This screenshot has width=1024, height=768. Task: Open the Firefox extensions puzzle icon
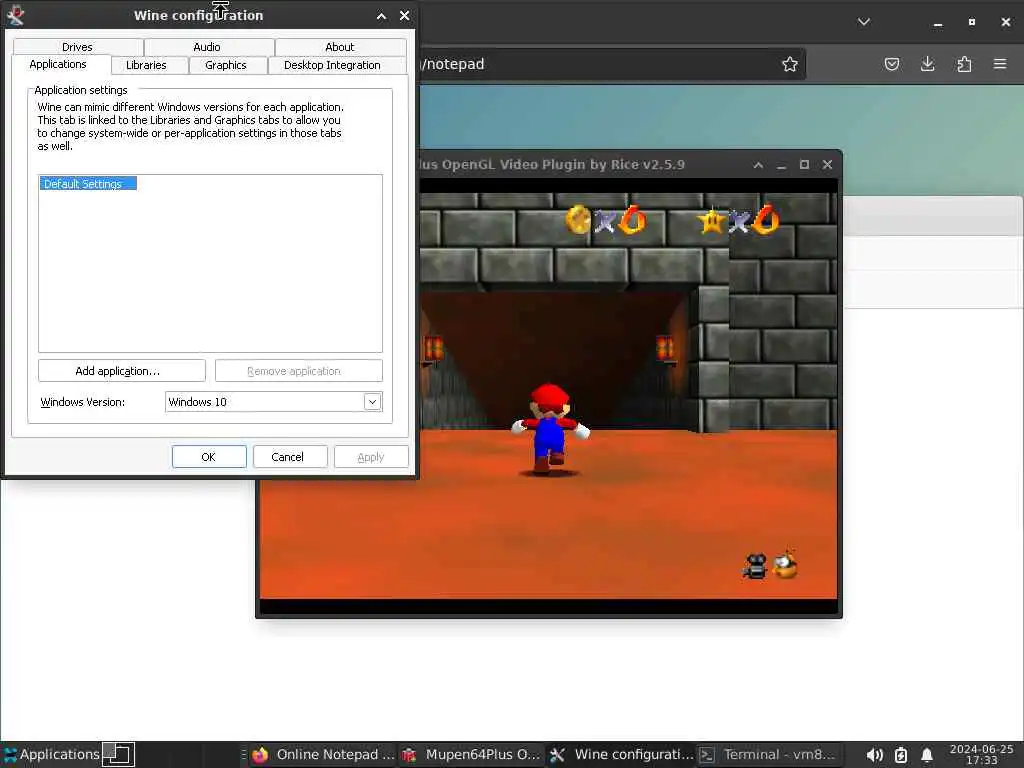tap(964, 64)
